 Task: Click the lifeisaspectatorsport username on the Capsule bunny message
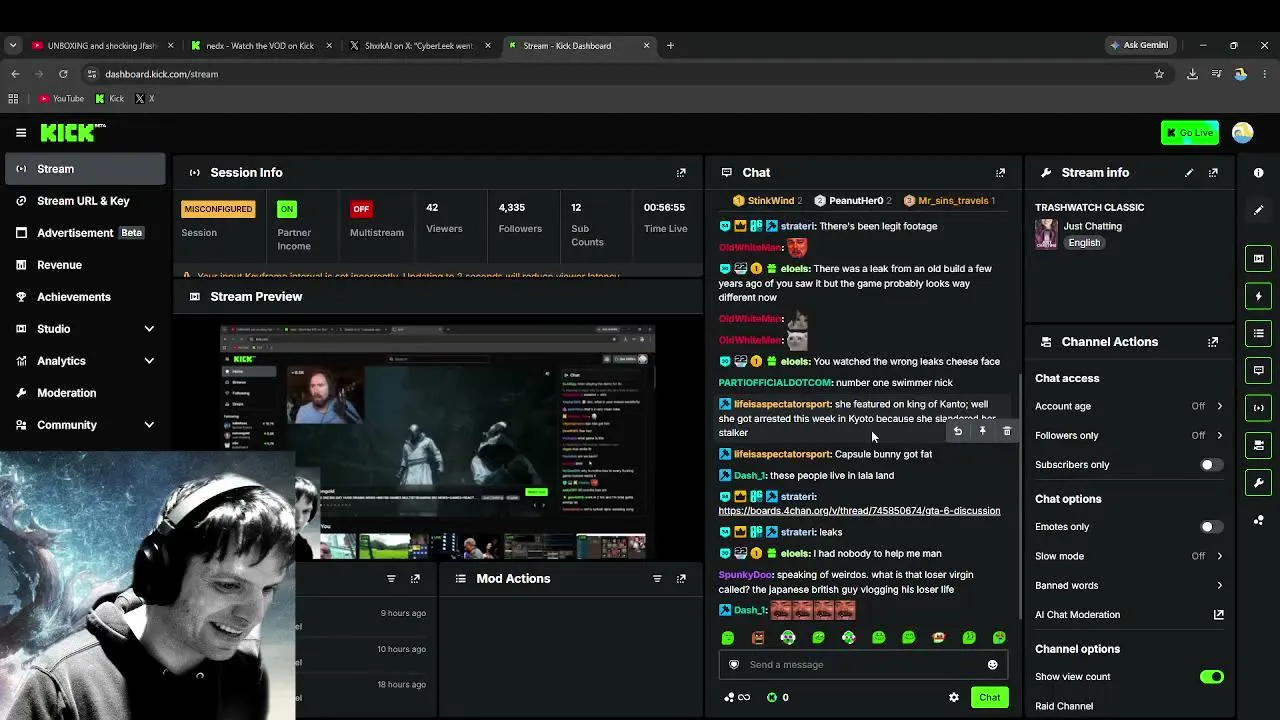(782, 454)
